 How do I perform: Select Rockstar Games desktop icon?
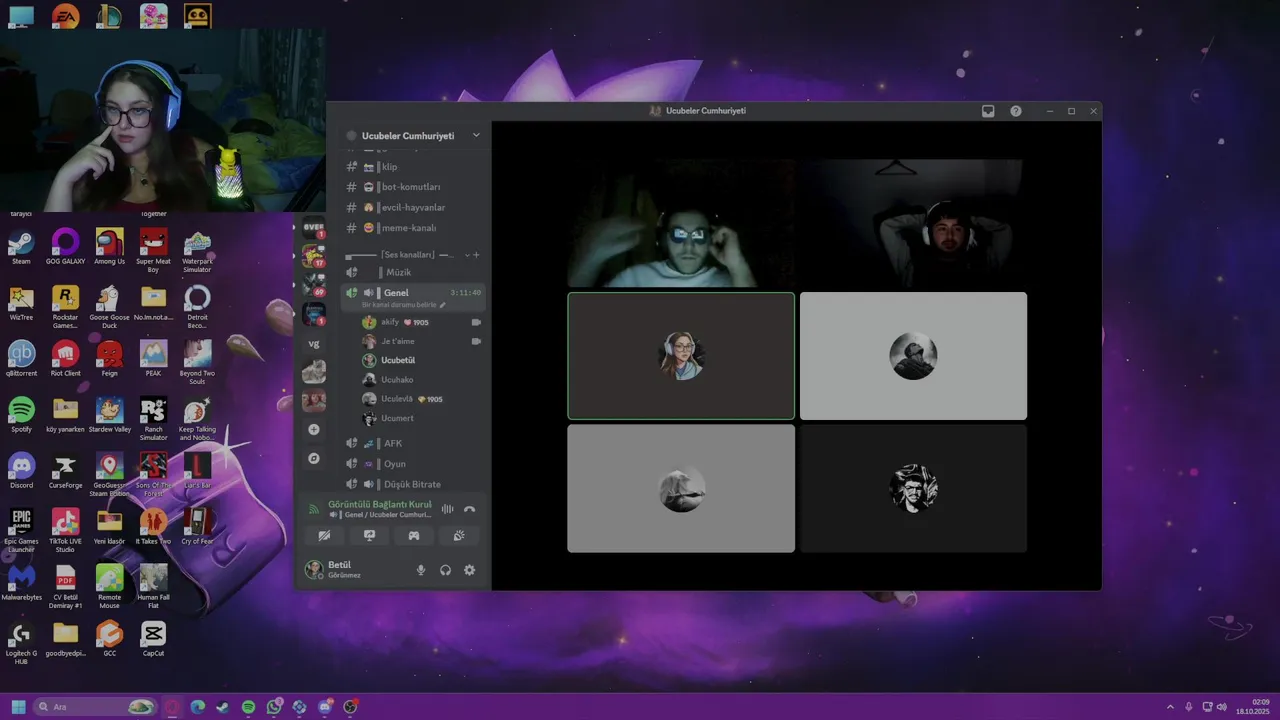point(65,307)
